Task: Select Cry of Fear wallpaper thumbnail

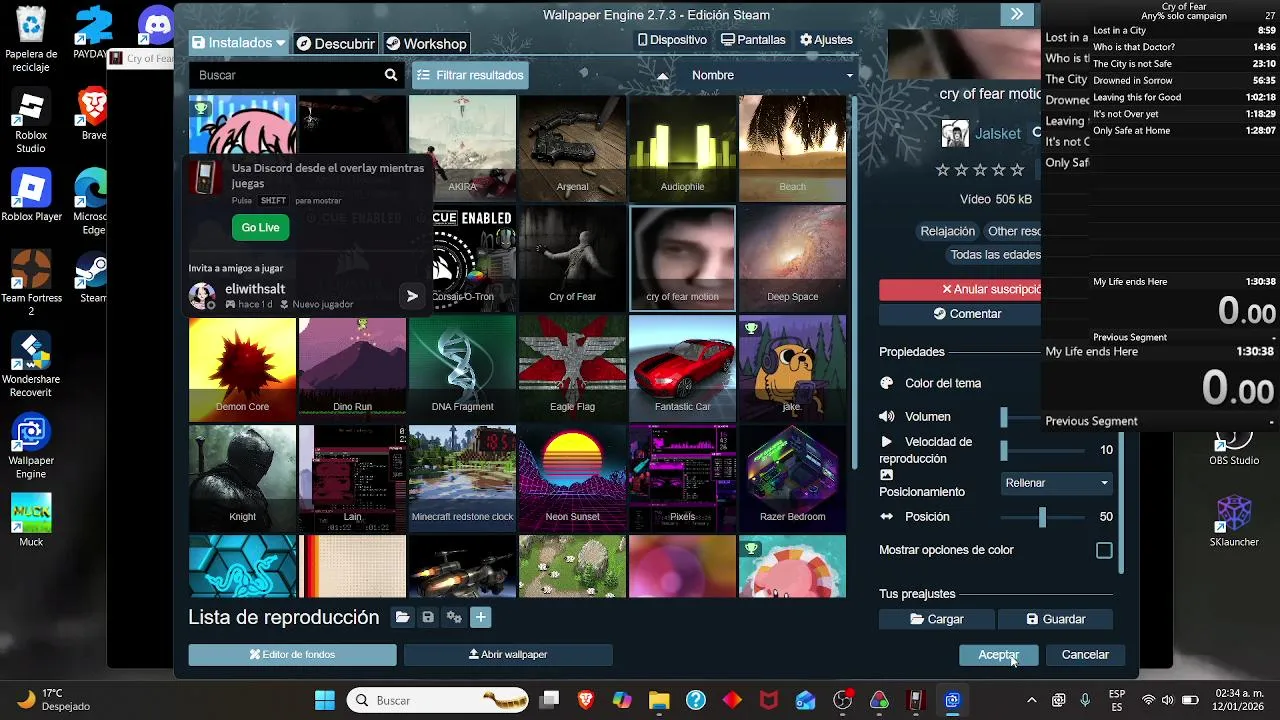Action: [x=572, y=259]
